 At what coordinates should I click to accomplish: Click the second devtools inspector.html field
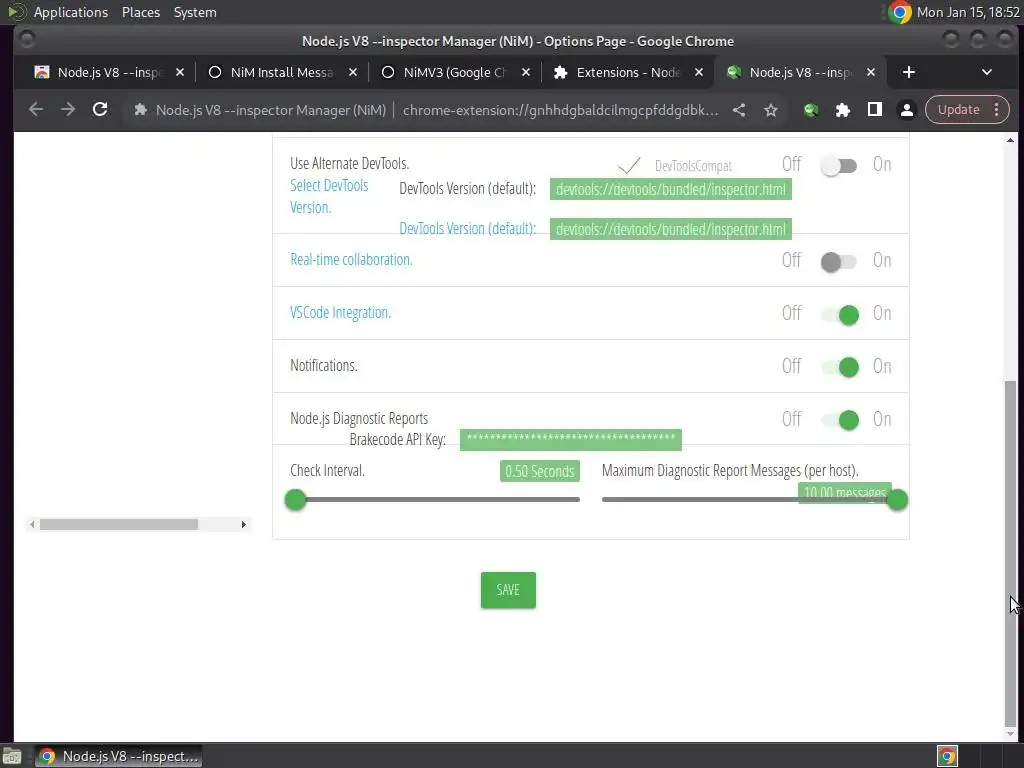671,229
